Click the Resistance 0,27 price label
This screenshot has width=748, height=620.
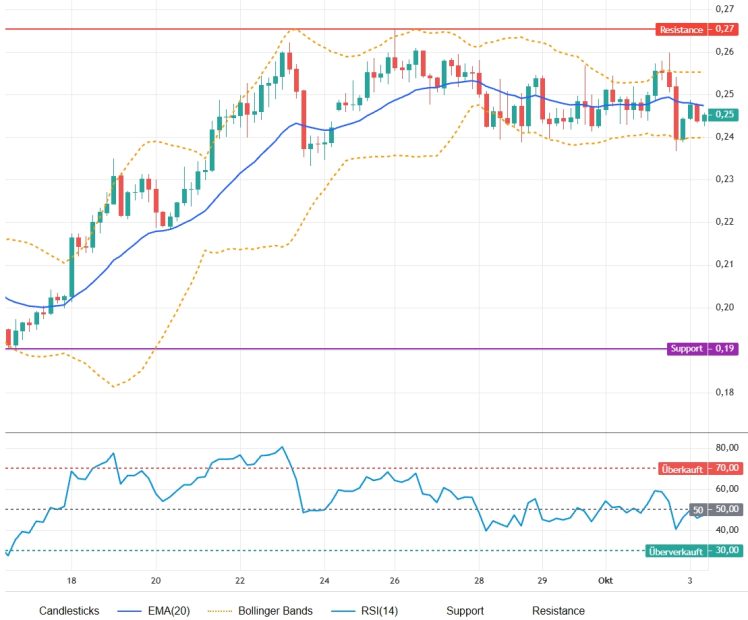pyautogui.click(x=697, y=29)
